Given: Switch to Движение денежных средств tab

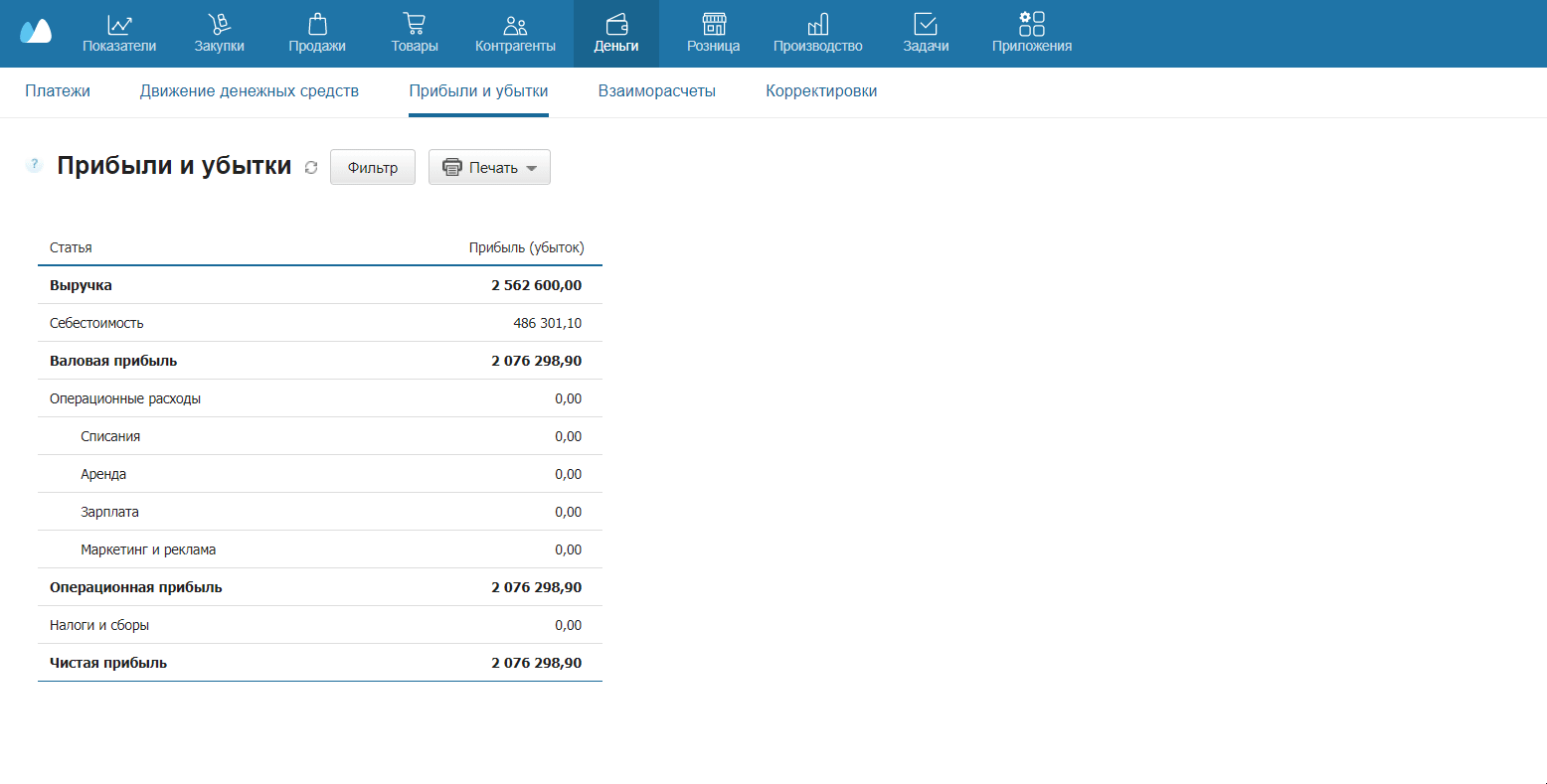Looking at the screenshot, I should pyautogui.click(x=250, y=91).
